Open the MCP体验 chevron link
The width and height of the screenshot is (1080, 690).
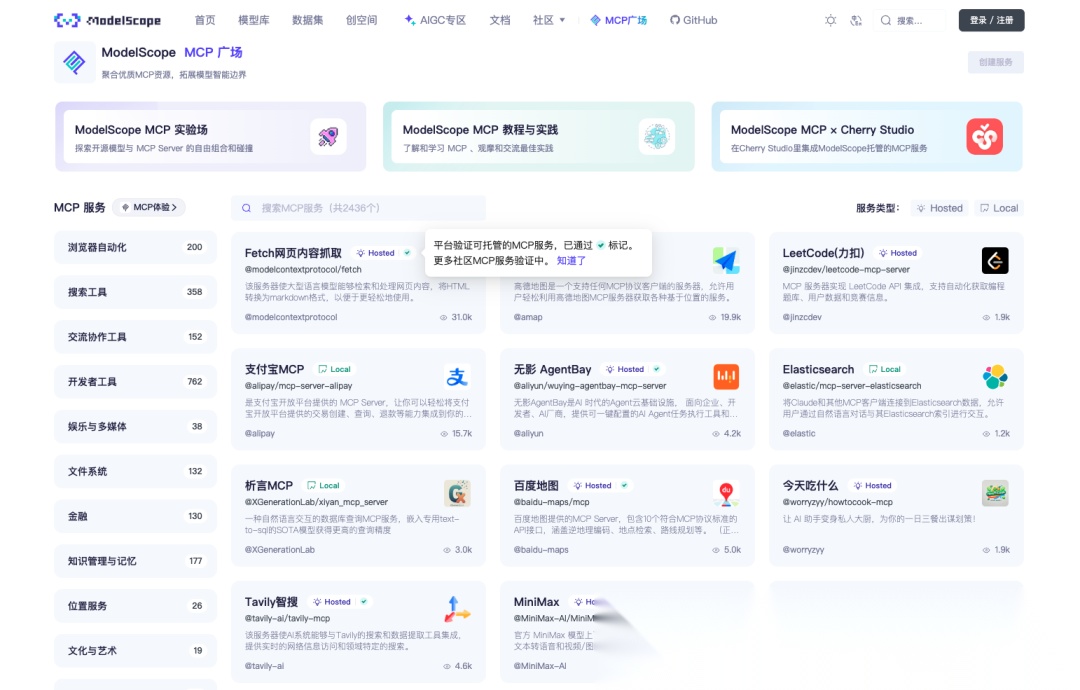point(149,207)
